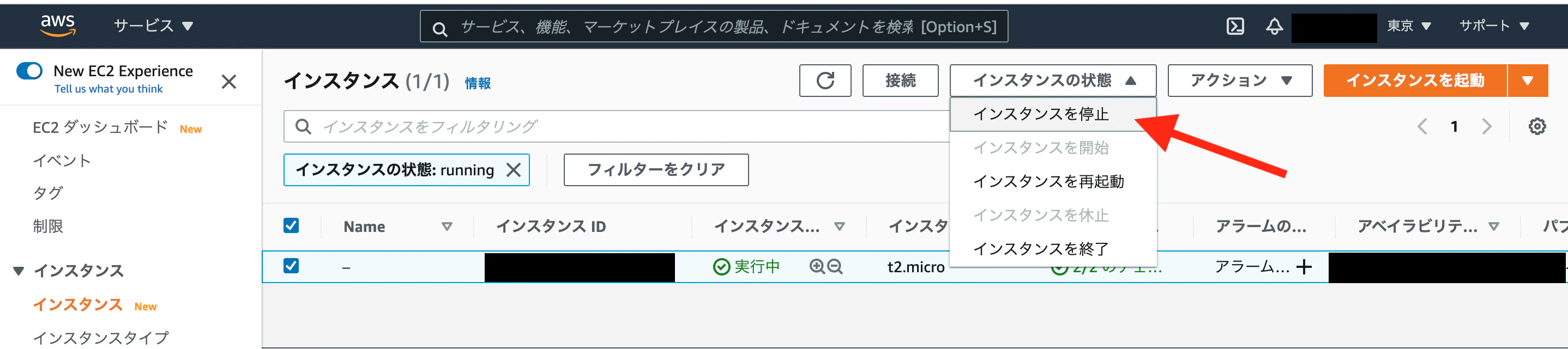This screenshot has height=349, width=1568.
Task: Open the インスタンス New sidebar link
Action: coord(78,304)
